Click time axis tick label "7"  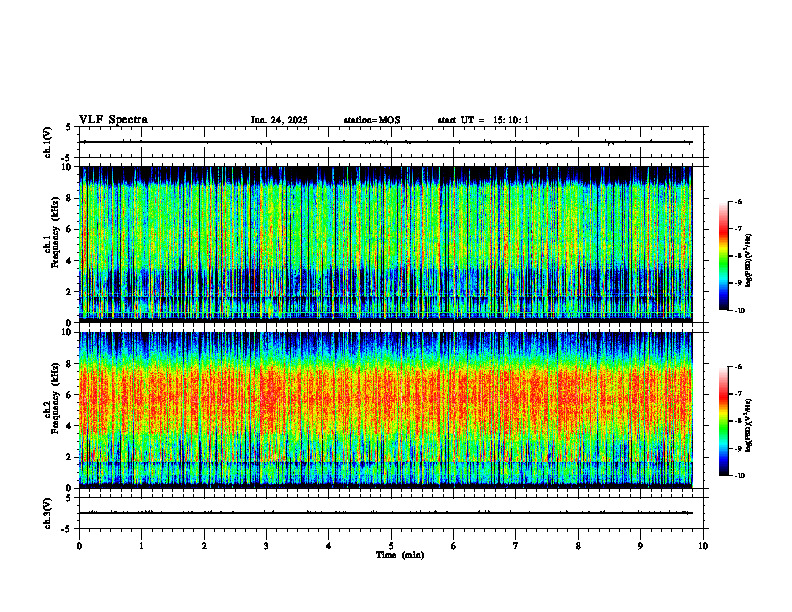[516, 546]
